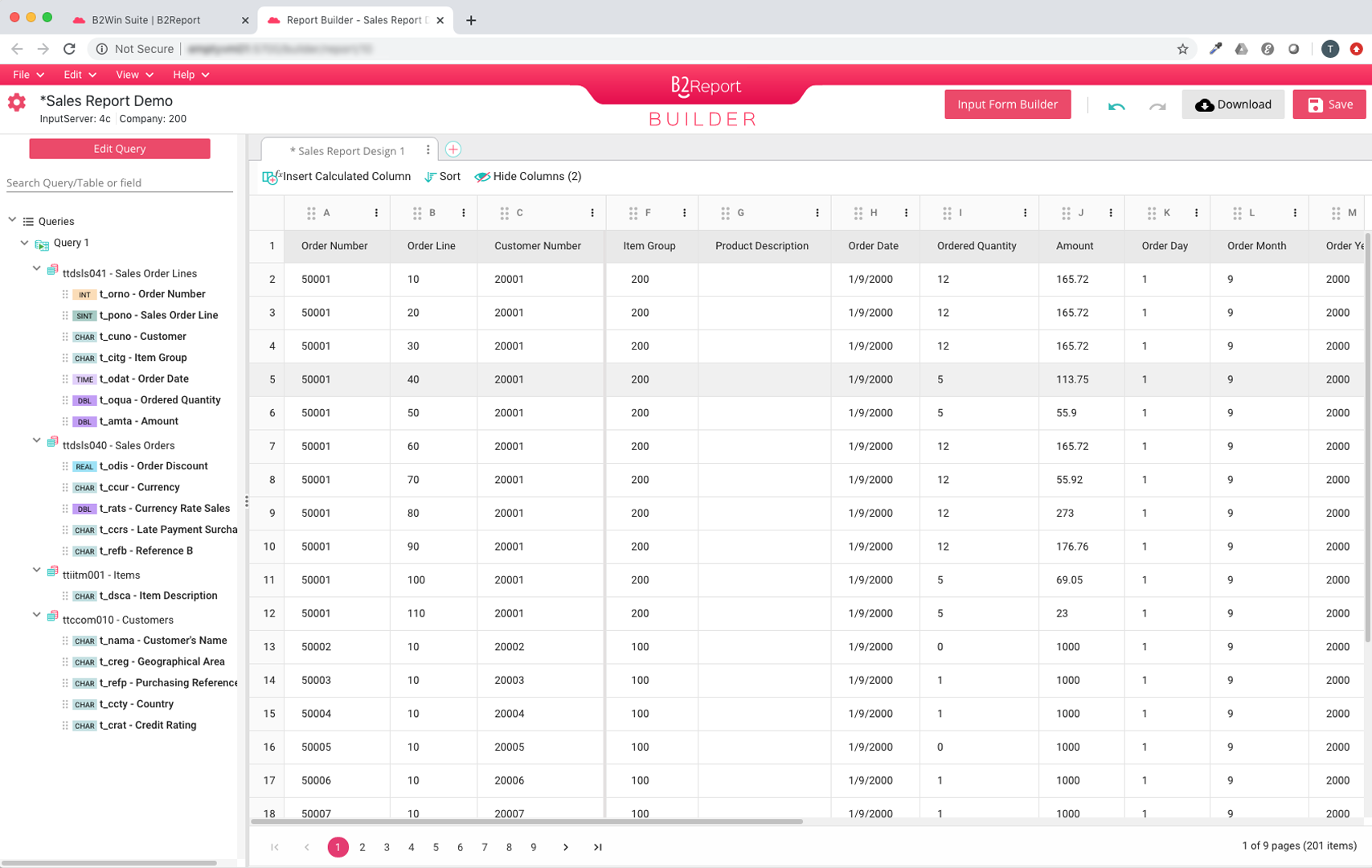Collapse ttdsls040 Sales Orders table
Image resolution: width=1372 pixels, height=868 pixels.
(36, 440)
